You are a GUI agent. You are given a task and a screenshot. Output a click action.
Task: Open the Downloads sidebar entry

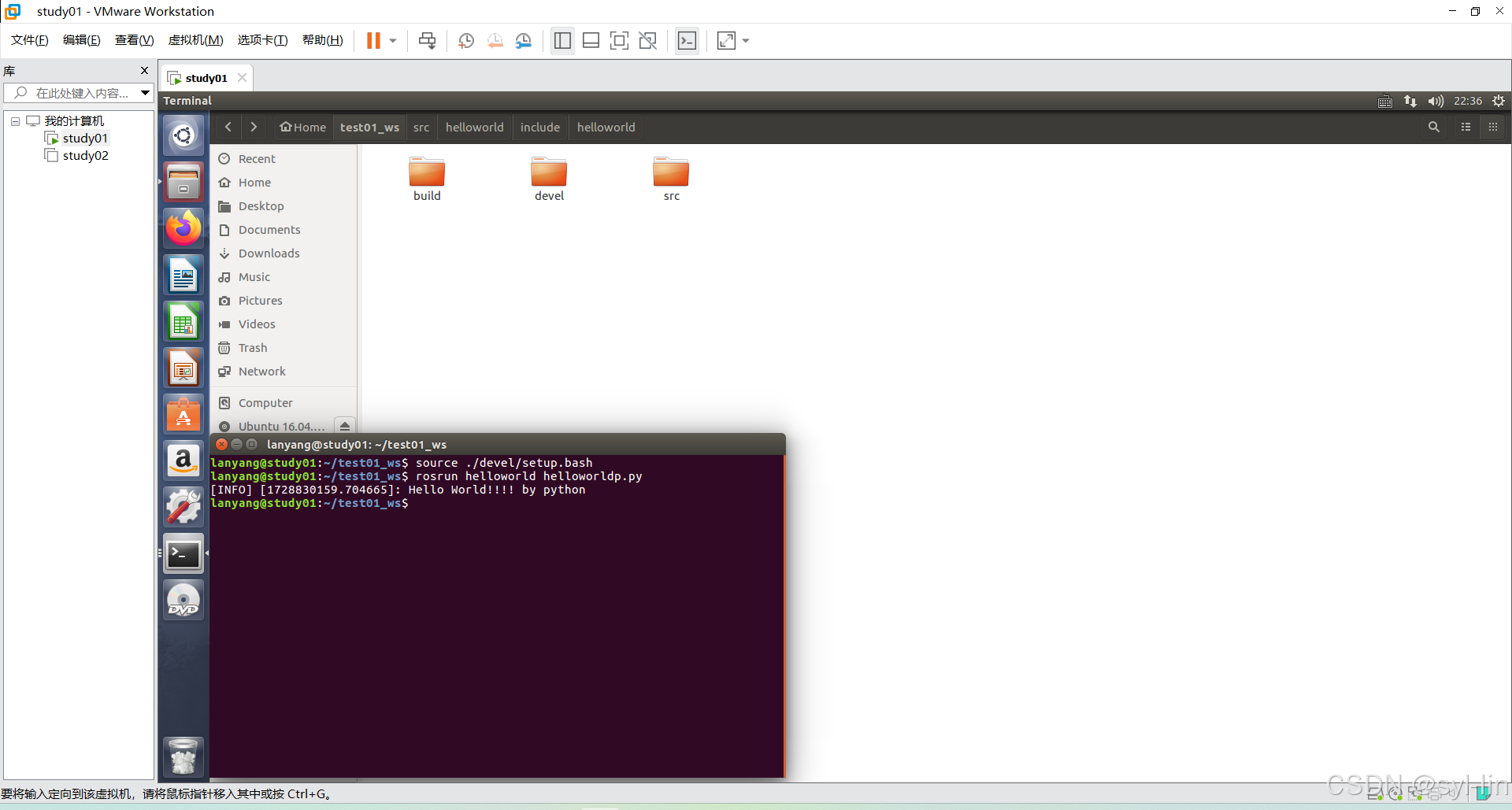tap(269, 253)
